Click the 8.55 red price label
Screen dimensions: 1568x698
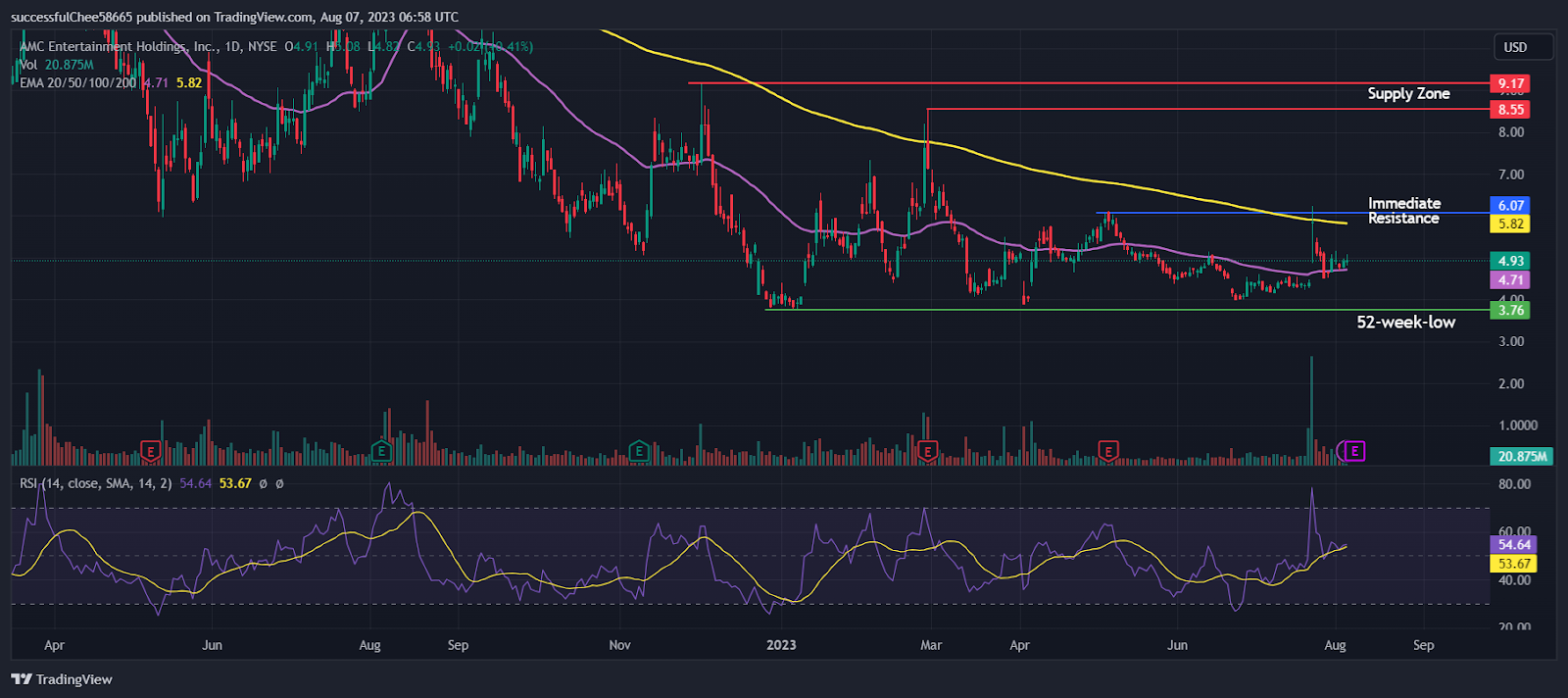[1510, 110]
